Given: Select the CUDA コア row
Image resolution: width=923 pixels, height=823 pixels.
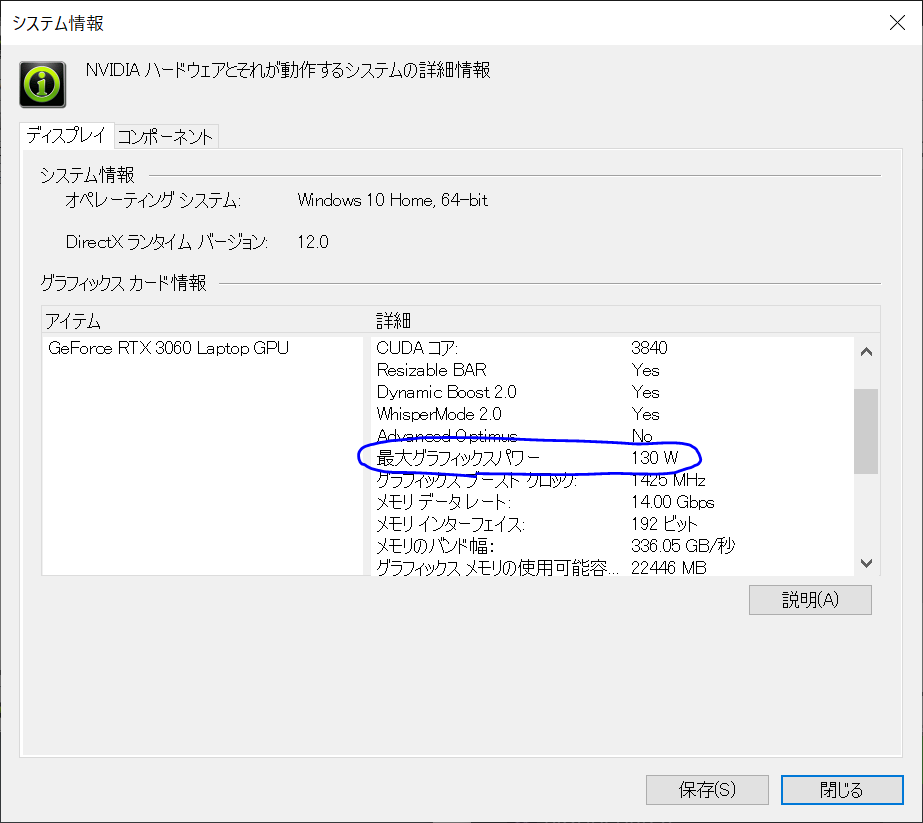Looking at the screenshot, I should point(612,348).
